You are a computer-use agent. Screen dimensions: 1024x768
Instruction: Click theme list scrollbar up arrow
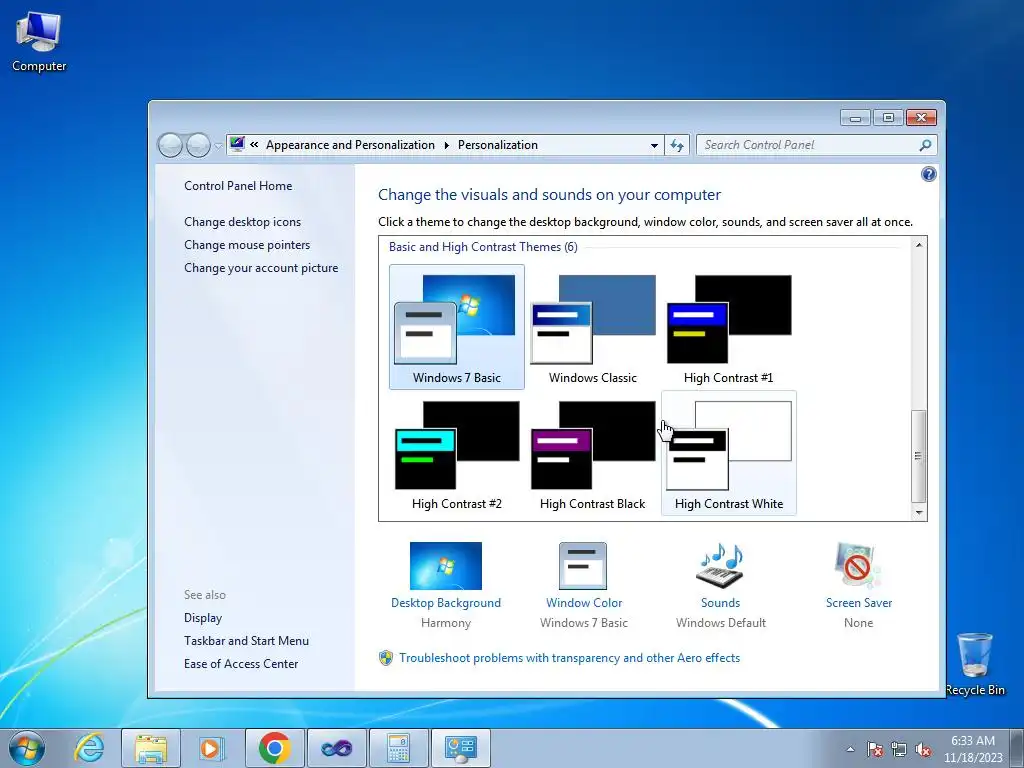919,246
